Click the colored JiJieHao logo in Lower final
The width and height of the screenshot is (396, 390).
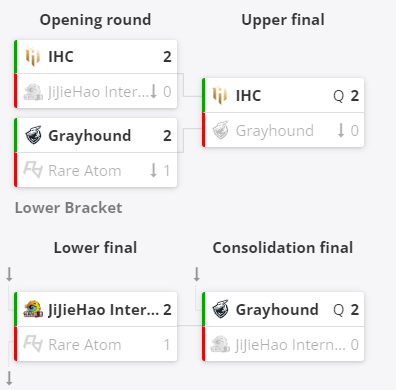[33, 309]
